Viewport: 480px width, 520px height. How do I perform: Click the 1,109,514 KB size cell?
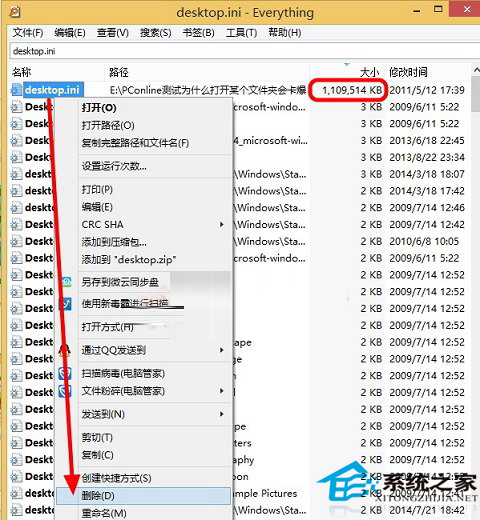(x=352, y=90)
